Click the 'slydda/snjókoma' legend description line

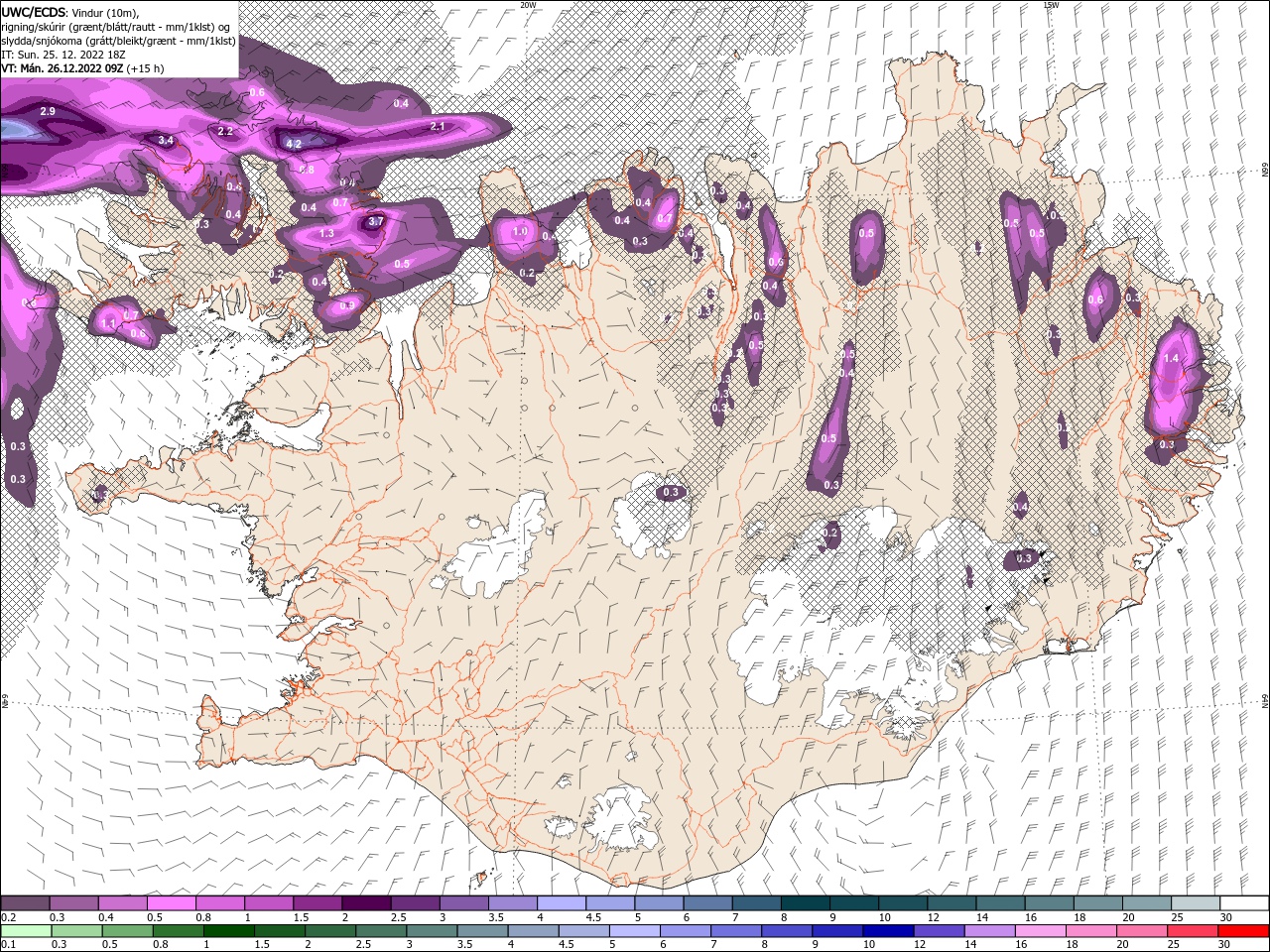(118, 41)
